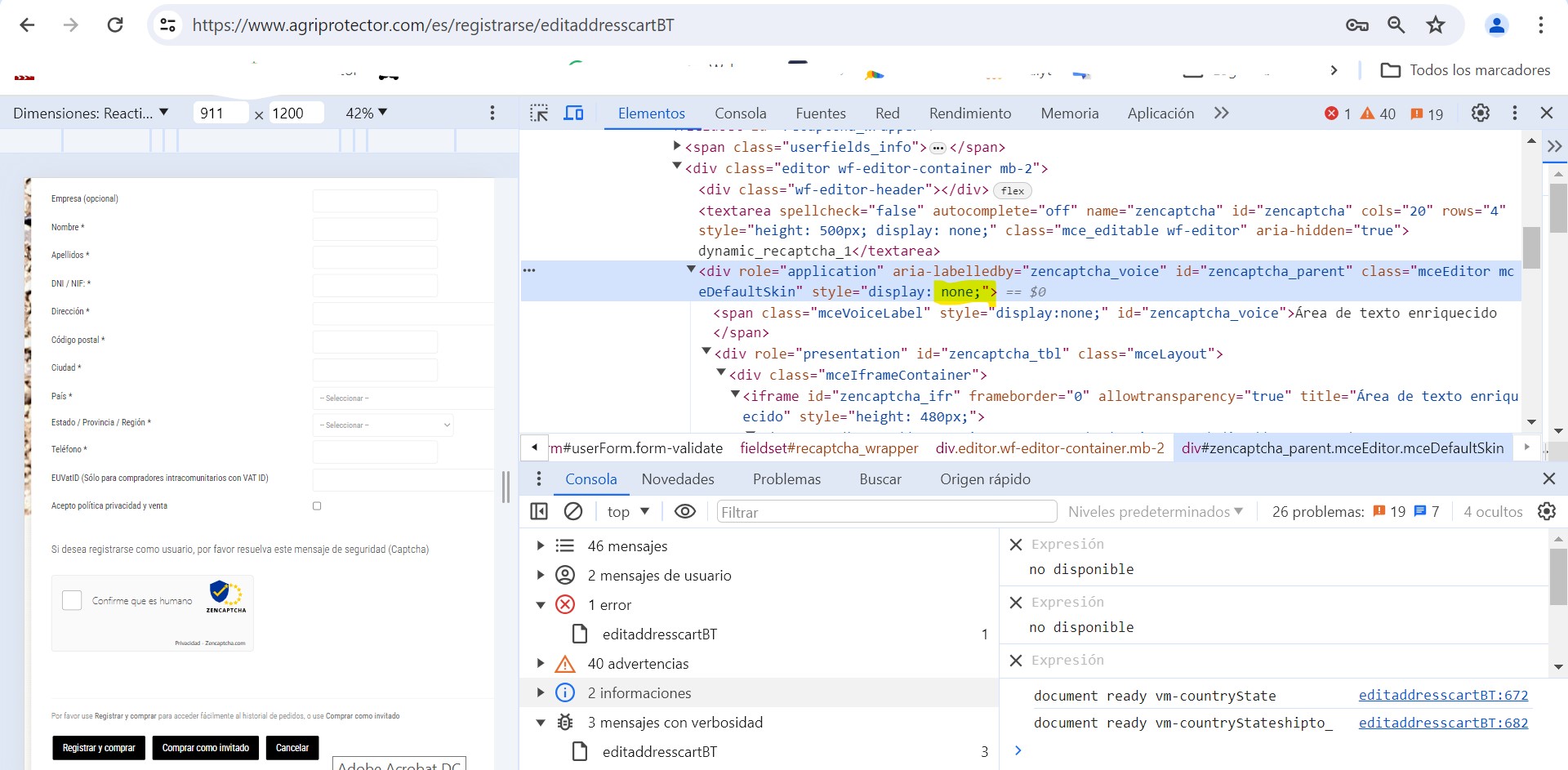The width and height of the screenshot is (1568, 770).
Task: Tick the 'Confirme que es humano' checkbox
Action: 73,601
